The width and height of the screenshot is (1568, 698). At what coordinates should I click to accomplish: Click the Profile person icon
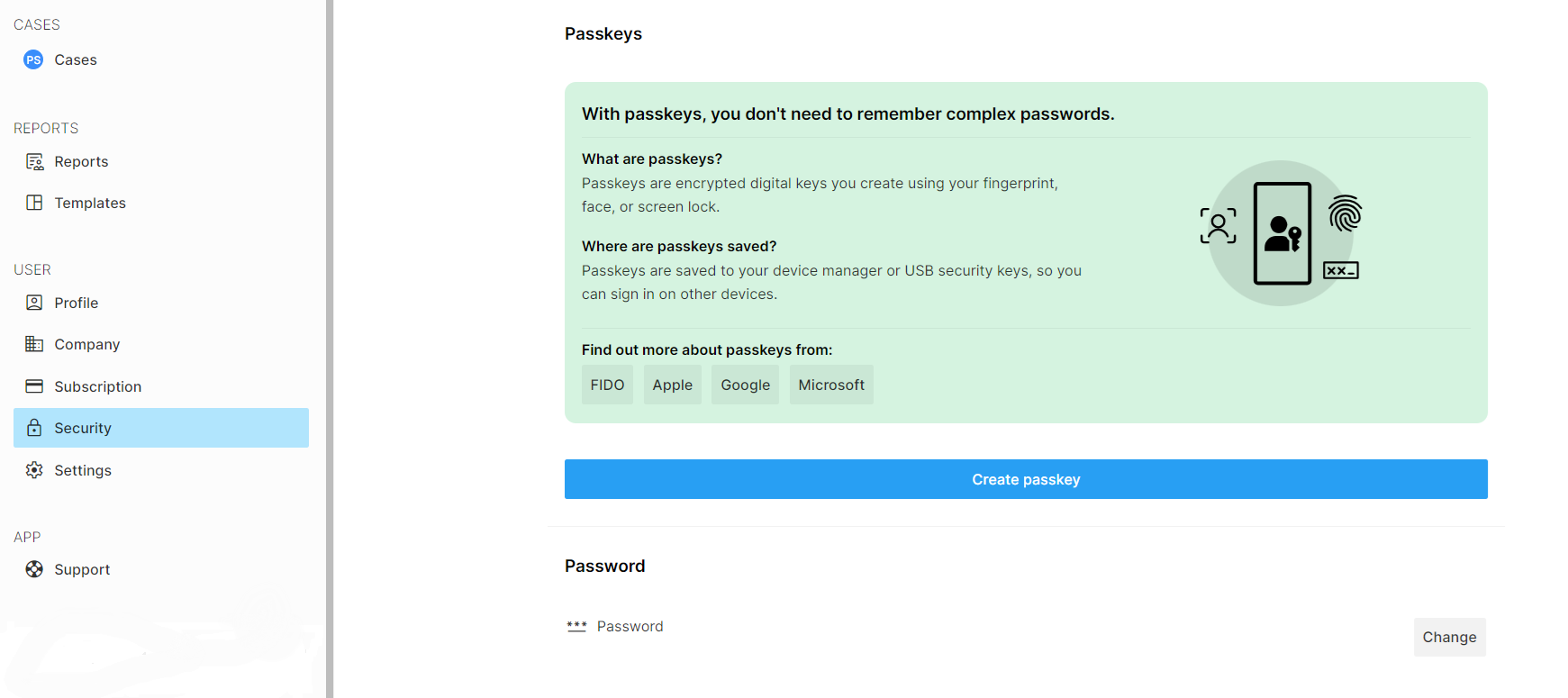point(34,304)
